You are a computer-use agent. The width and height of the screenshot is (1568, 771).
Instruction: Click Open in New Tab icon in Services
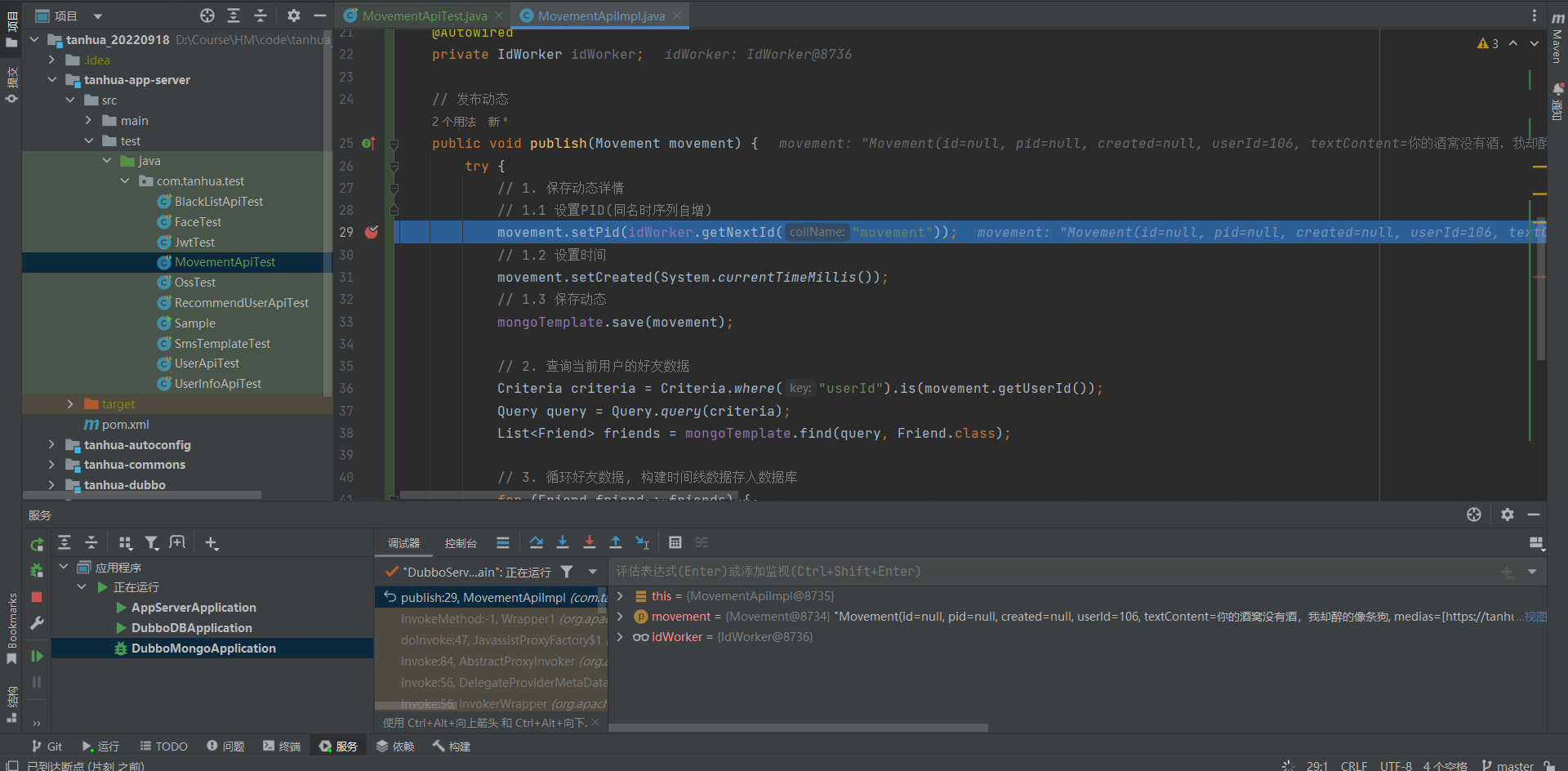pos(177,543)
